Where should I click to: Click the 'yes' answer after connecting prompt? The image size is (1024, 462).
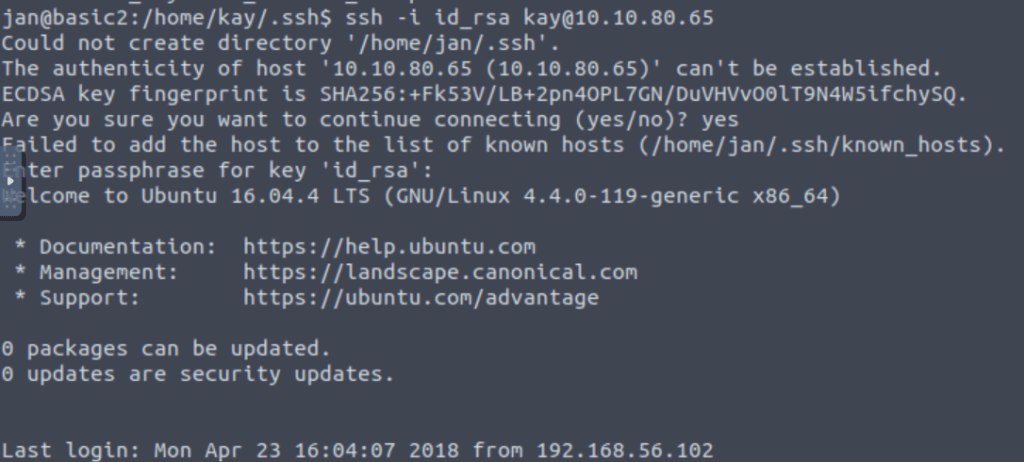point(720,119)
